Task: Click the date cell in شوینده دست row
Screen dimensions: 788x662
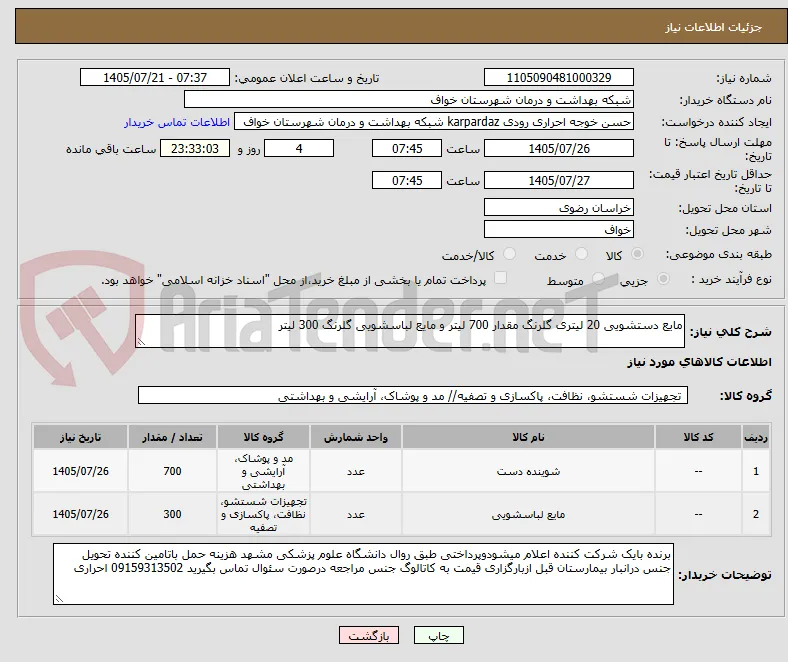Action: click(x=80, y=471)
